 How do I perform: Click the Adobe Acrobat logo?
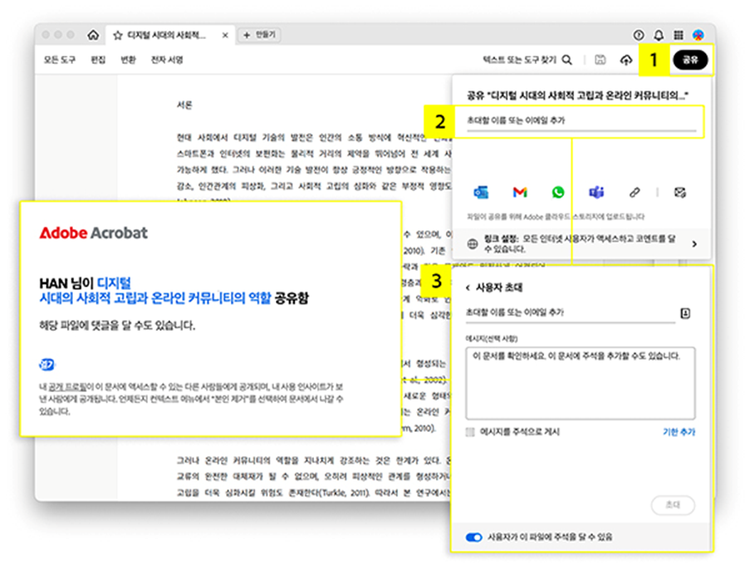click(93, 233)
